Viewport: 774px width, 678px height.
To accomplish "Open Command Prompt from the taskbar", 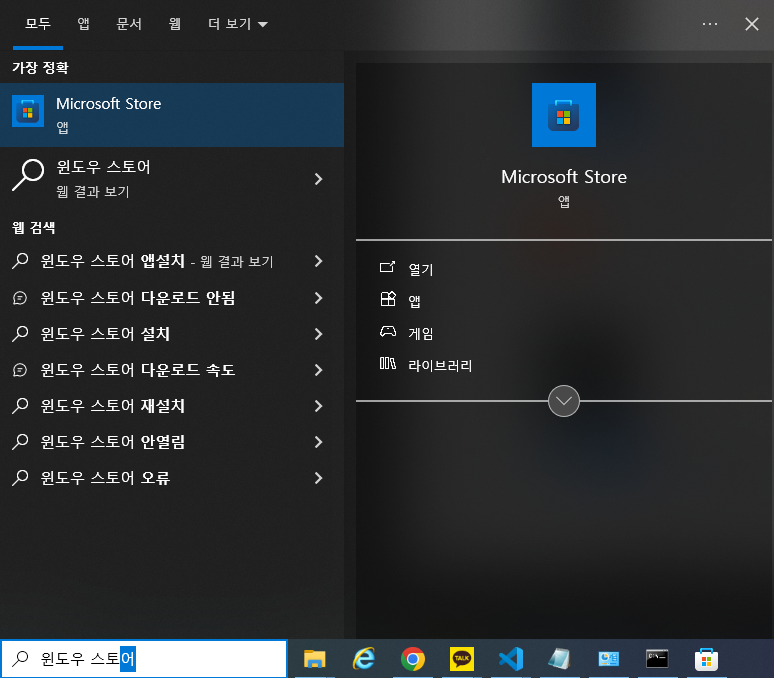I will (x=657, y=659).
